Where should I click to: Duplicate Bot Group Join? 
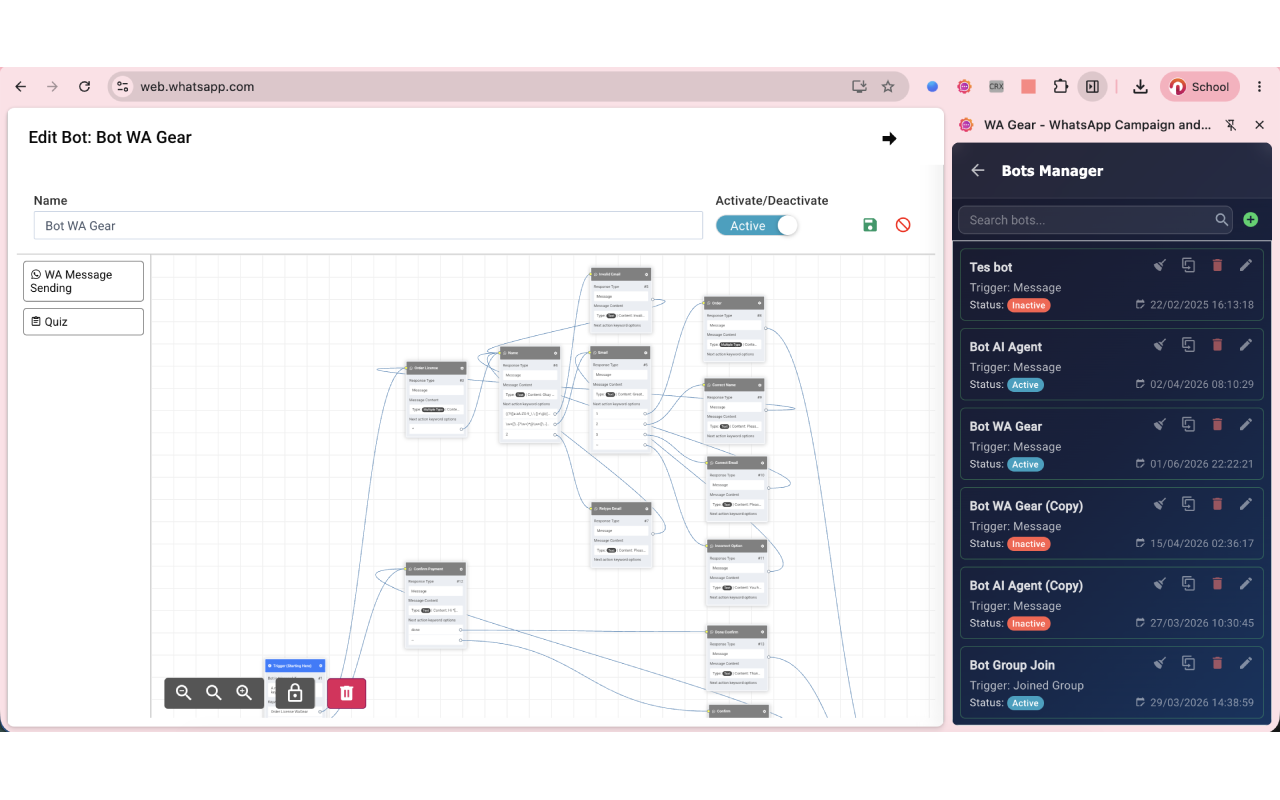(1188, 663)
